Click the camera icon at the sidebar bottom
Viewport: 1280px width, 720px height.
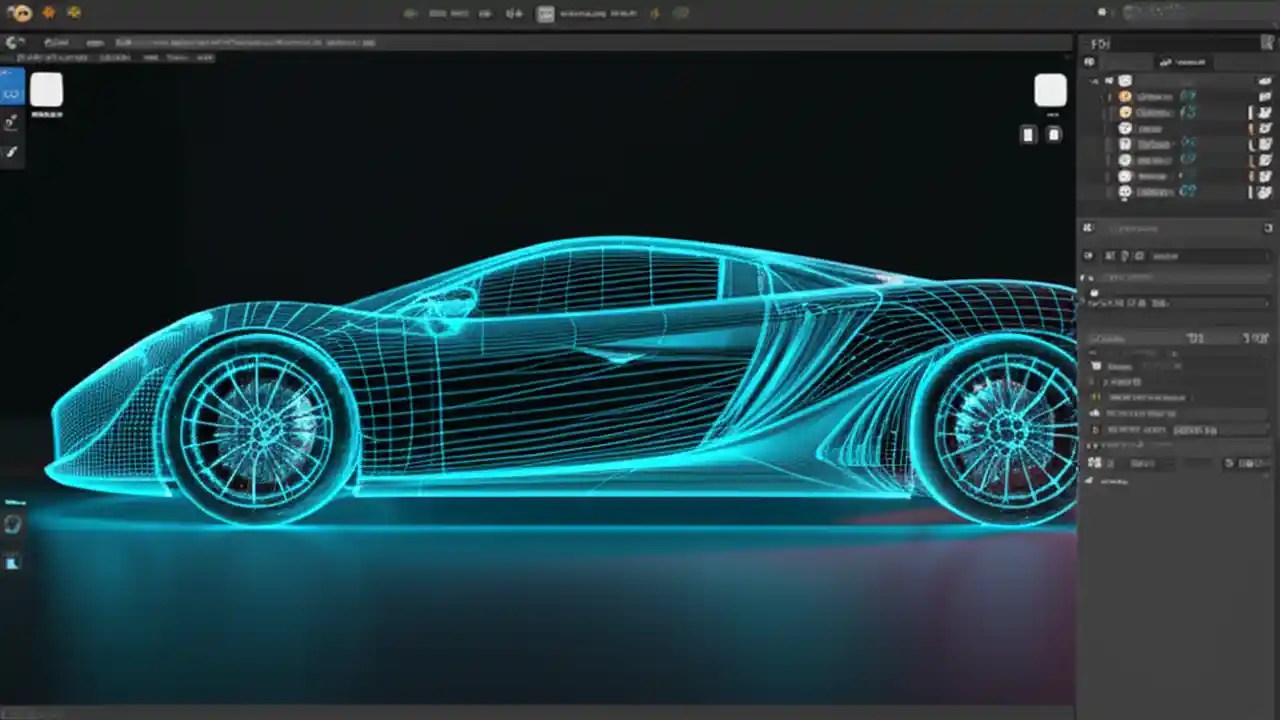[13, 523]
